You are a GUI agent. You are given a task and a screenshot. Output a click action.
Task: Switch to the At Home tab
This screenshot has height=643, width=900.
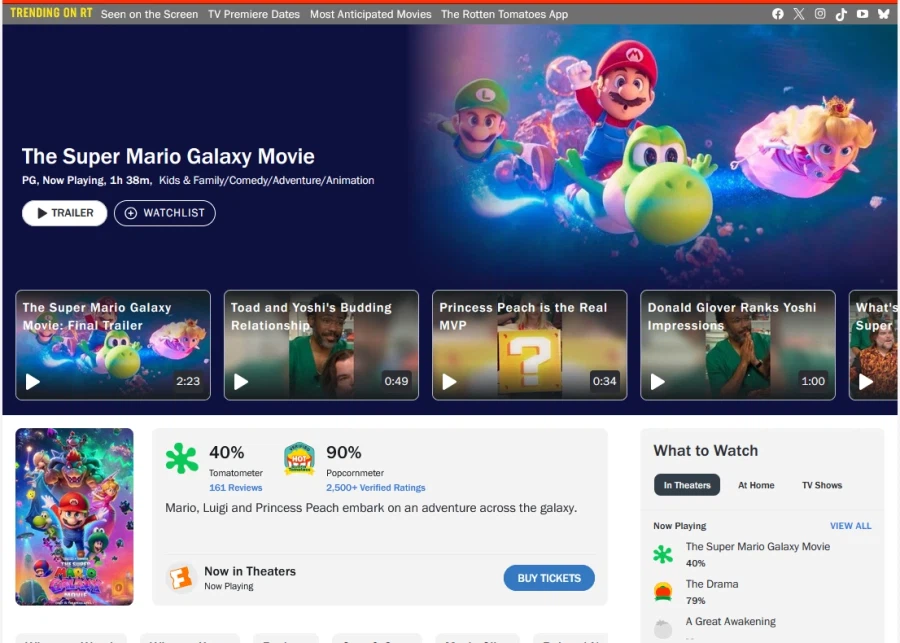tap(756, 485)
